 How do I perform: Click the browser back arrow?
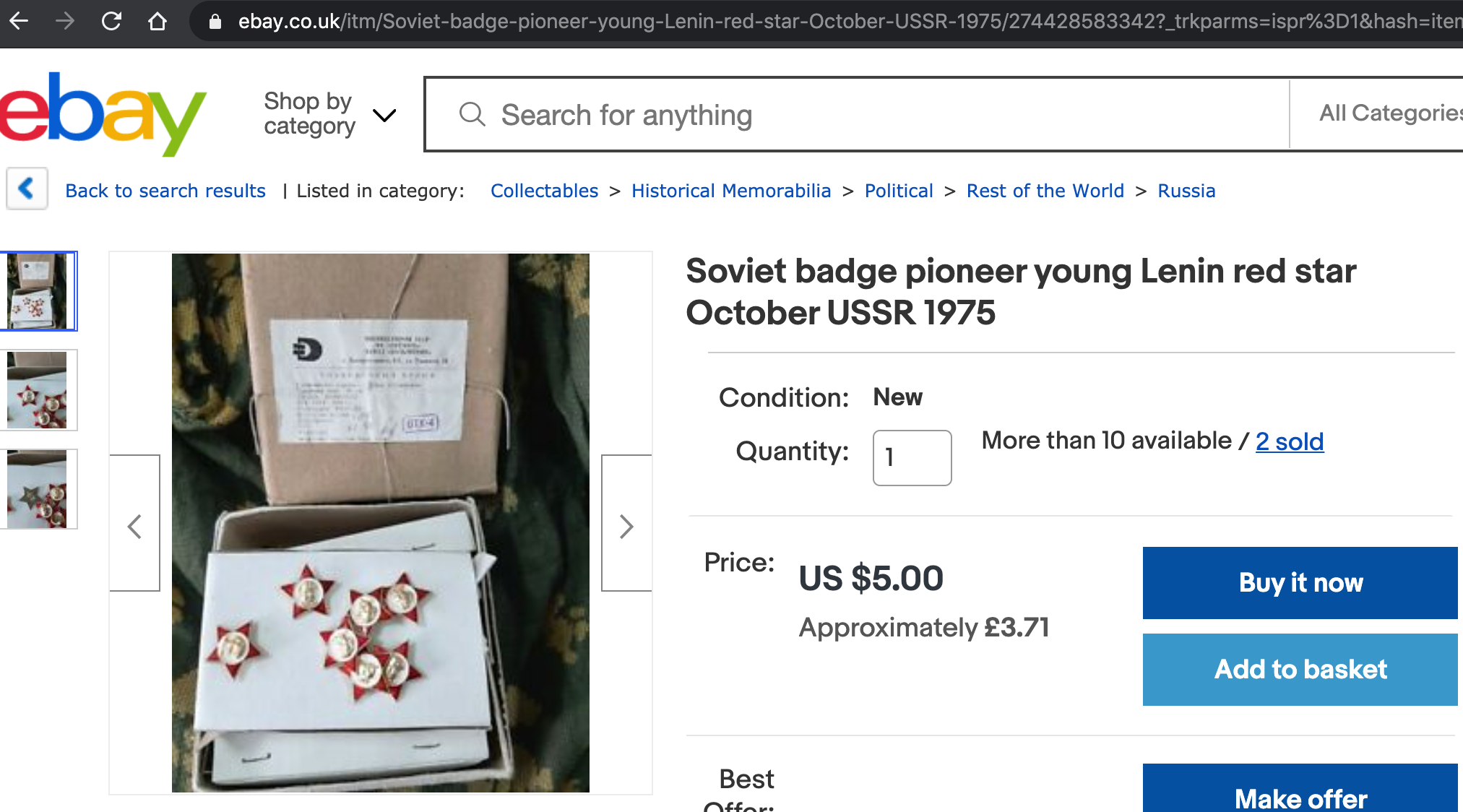pyautogui.click(x=20, y=21)
